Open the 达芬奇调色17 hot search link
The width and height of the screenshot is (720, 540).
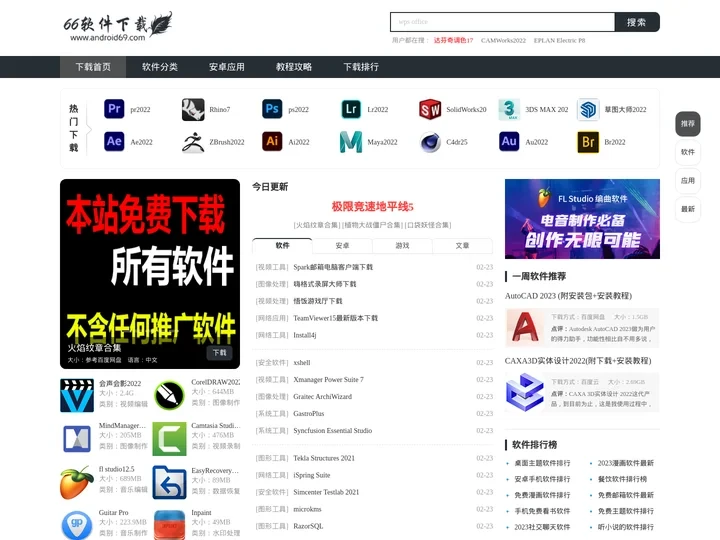tap(453, 40)
